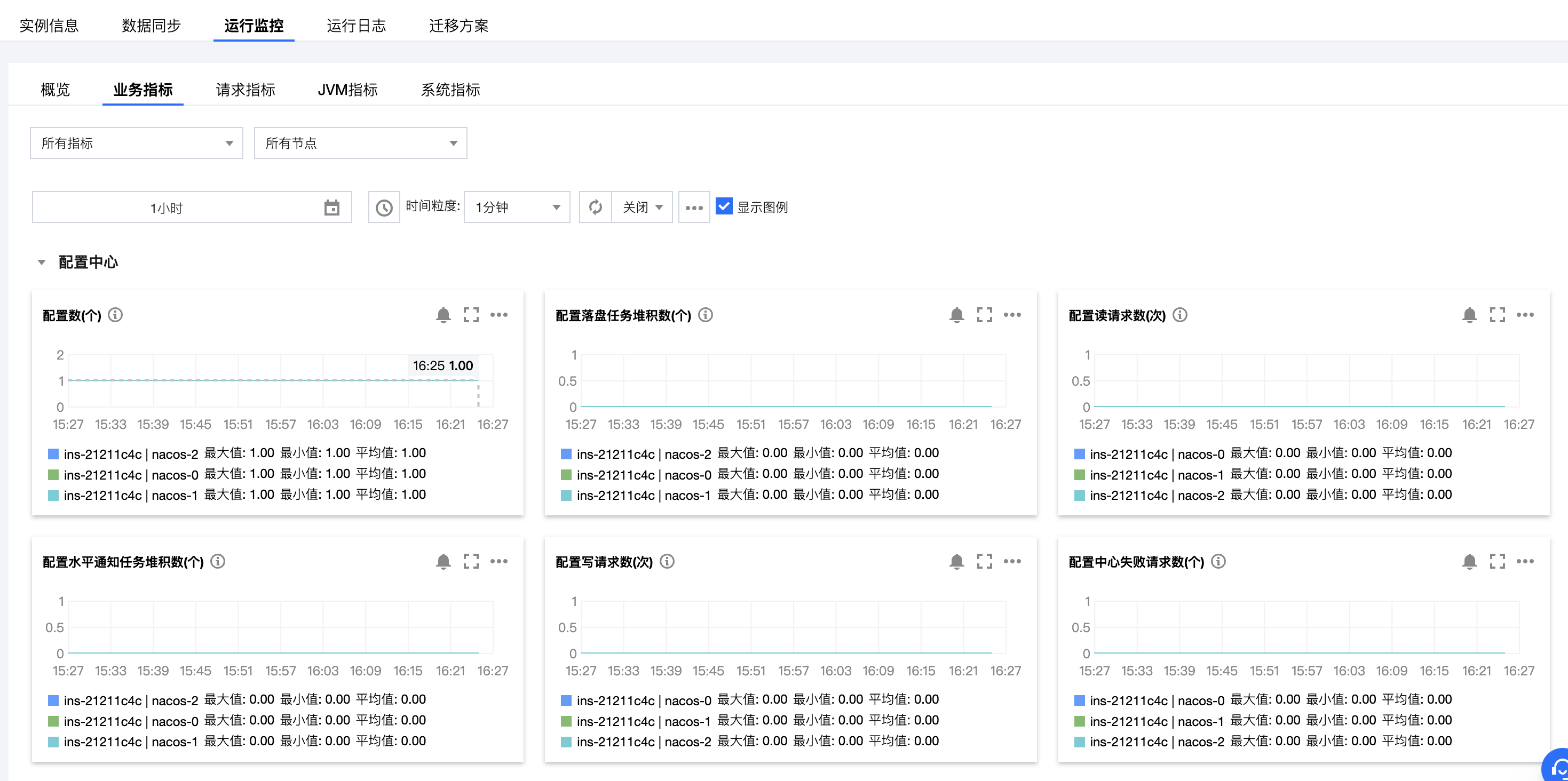This screenshot has height=781, width=1568.
Task: Open the 请求指标 sub-tab
Action: click(246, 90)
